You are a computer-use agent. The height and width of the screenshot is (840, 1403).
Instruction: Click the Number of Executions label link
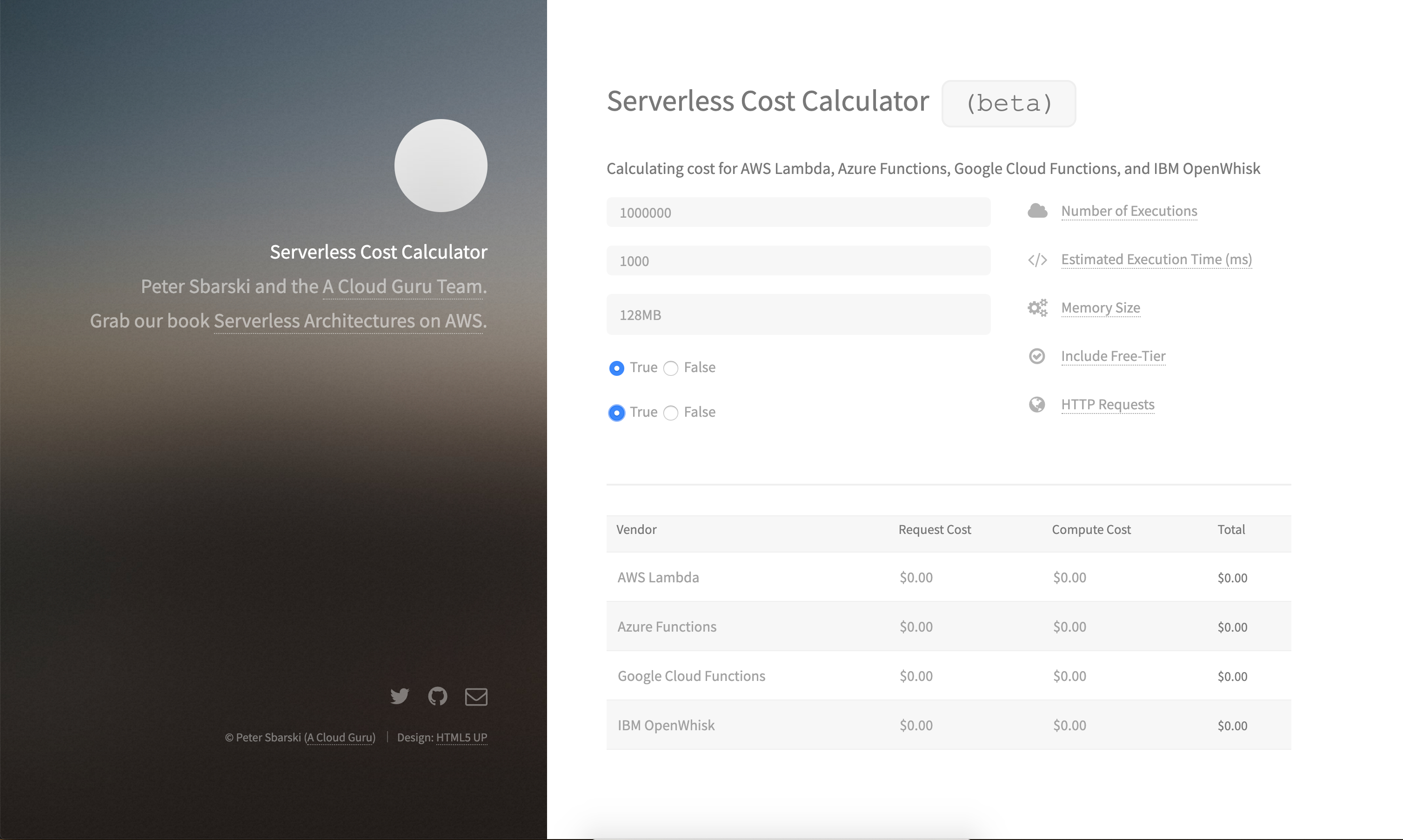pyautogui.click(x=1129, y=211)
